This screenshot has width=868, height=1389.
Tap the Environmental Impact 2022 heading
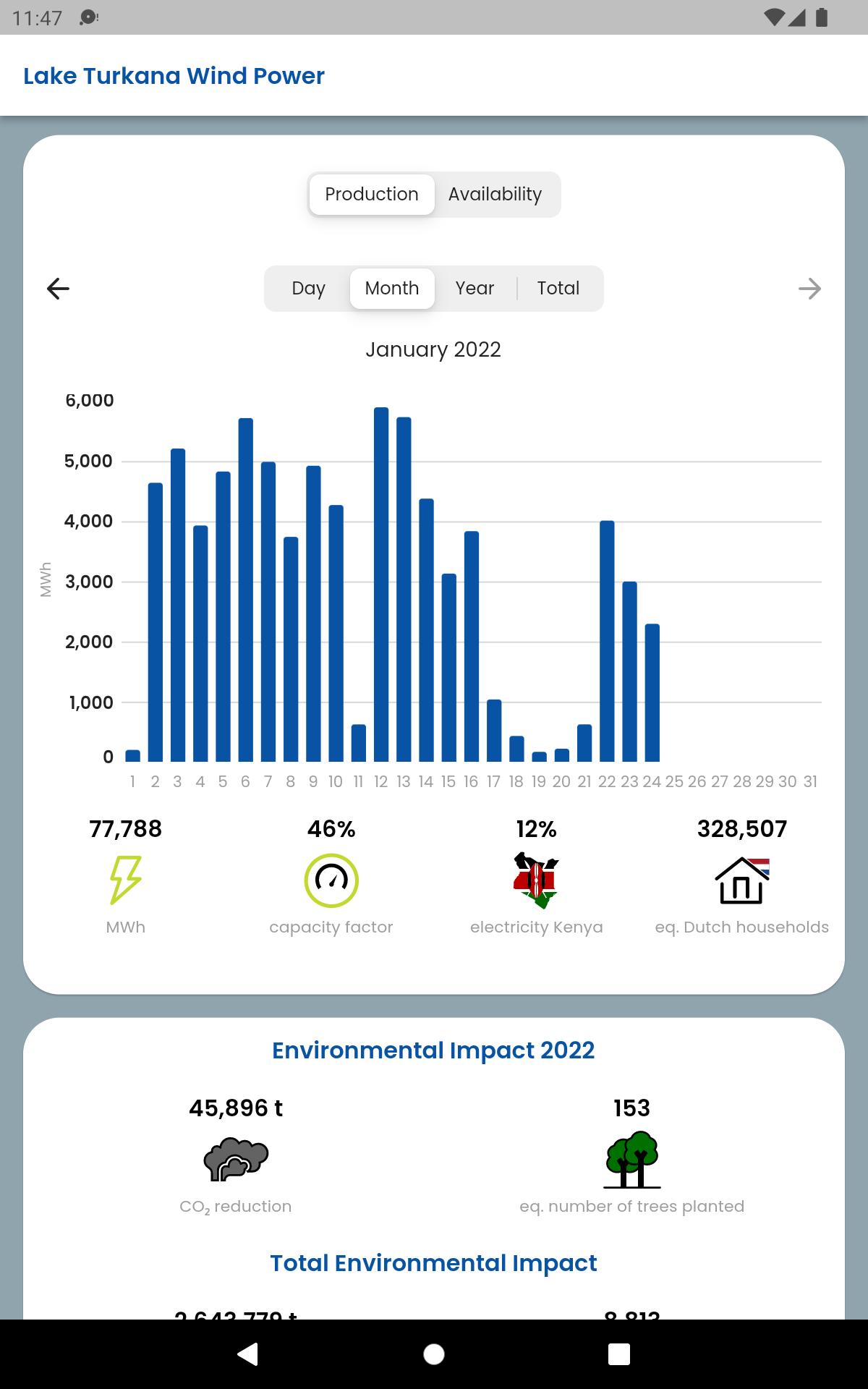tap(433, 1050)
